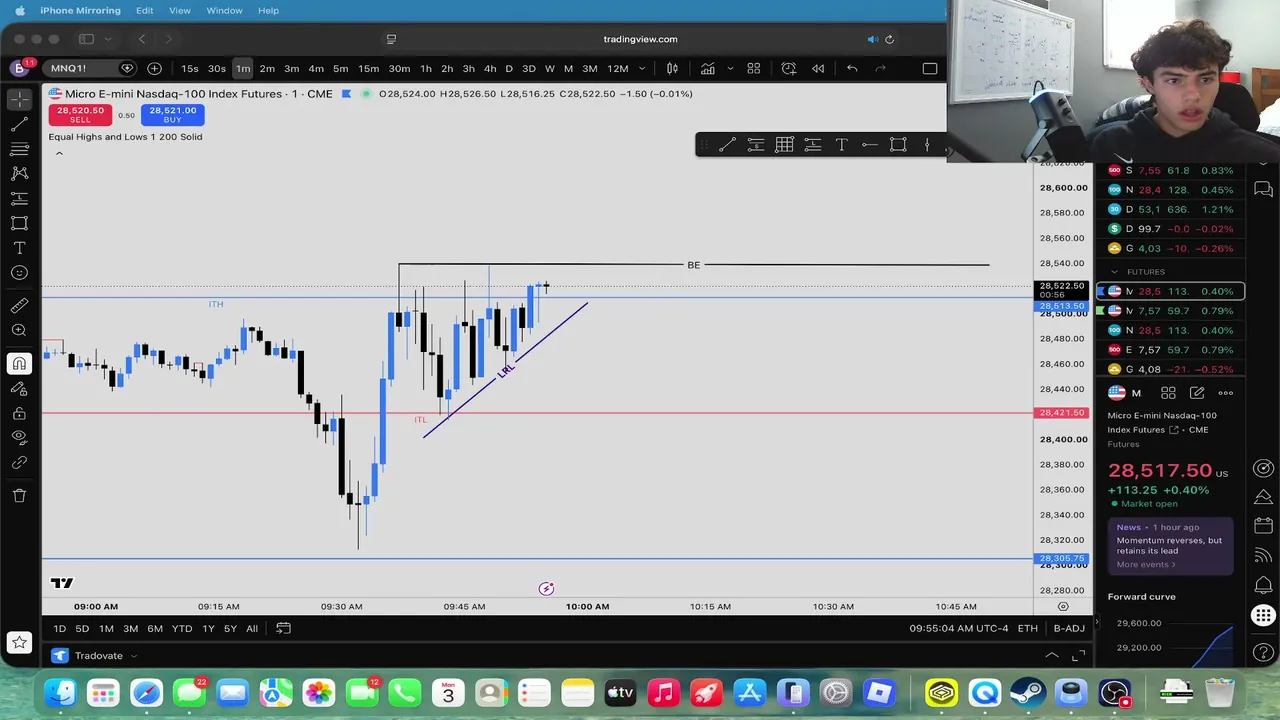Screen dimensions: 1280x720
Task: Remove drawings with the trash icon
Action: coord(19,495)
